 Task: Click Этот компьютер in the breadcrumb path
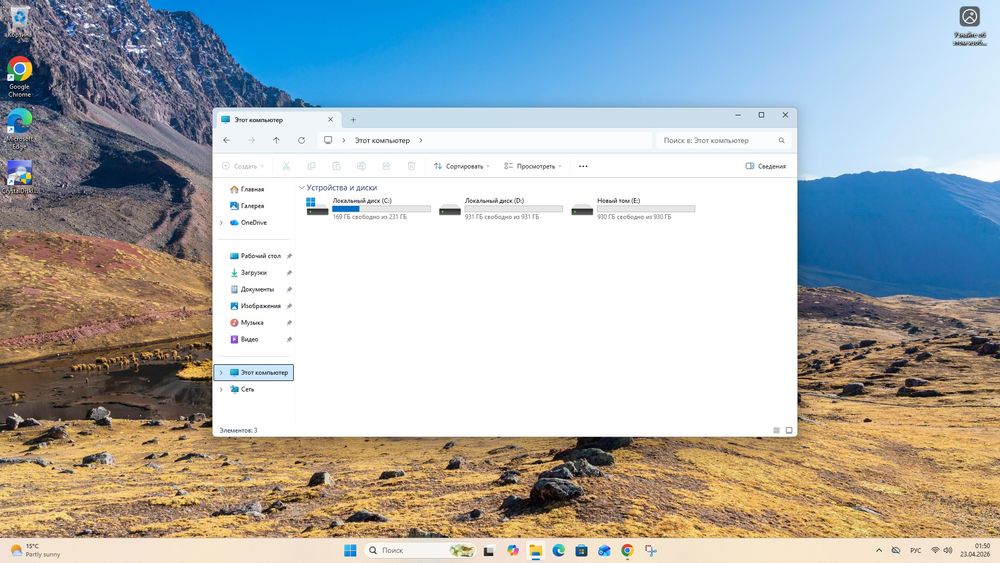click(x=382, y=140)
